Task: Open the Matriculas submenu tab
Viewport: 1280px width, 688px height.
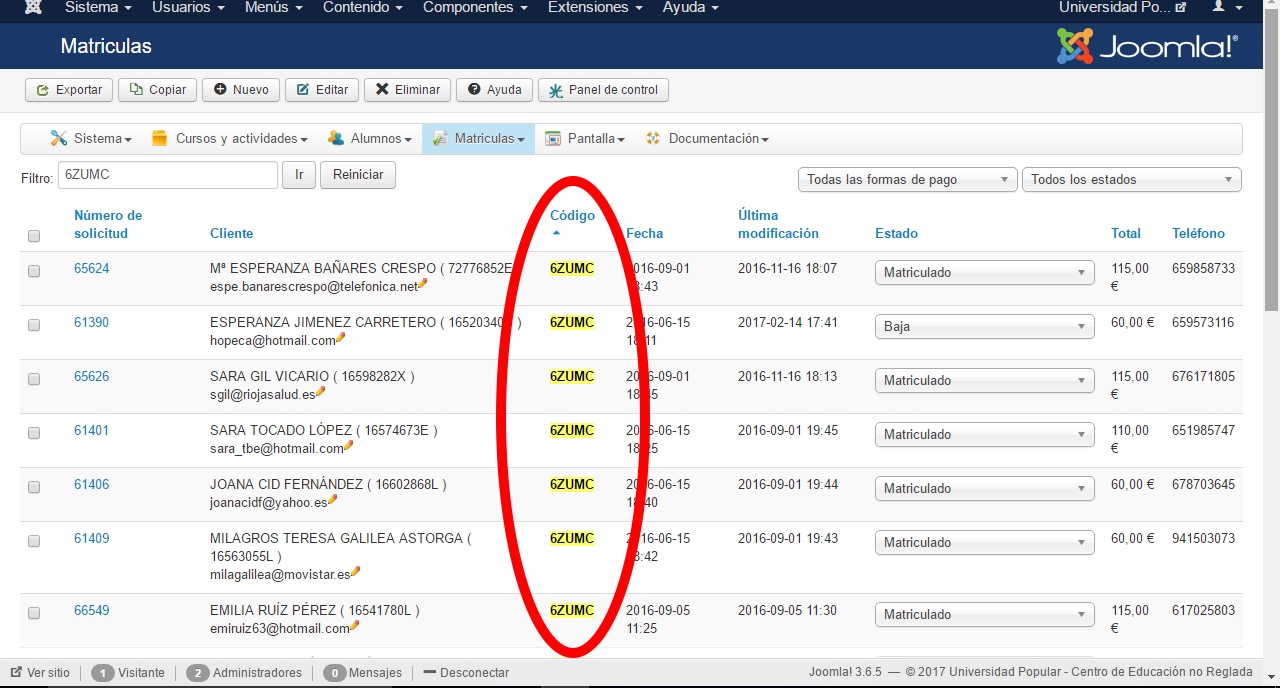Action: click(478, 139)
